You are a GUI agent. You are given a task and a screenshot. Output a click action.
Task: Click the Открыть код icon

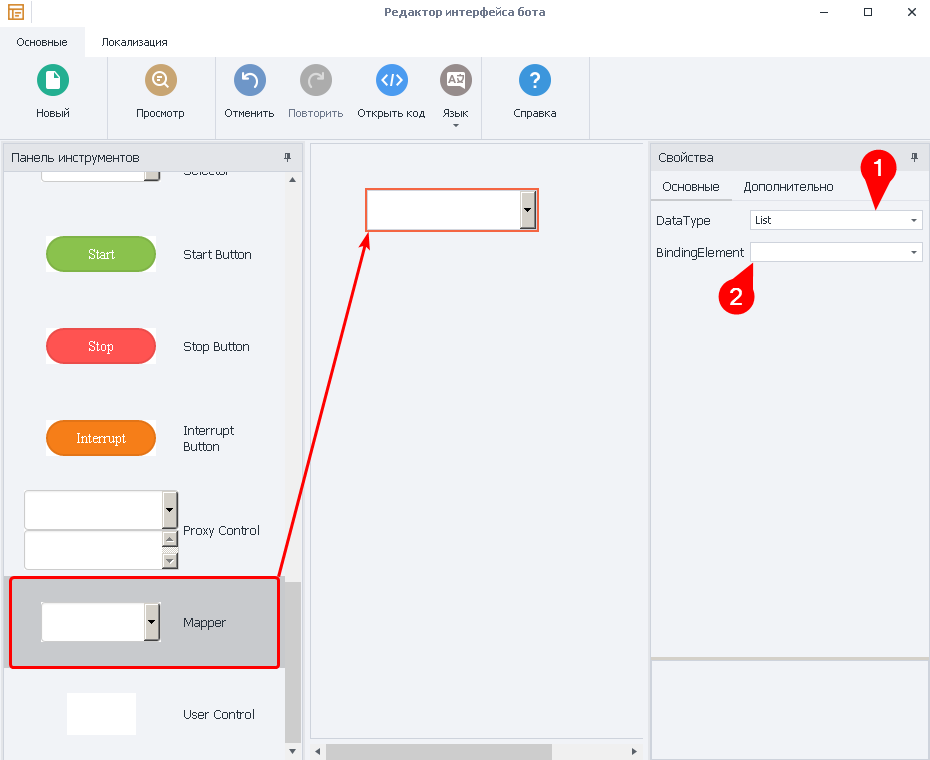click(x=391, y=81)
